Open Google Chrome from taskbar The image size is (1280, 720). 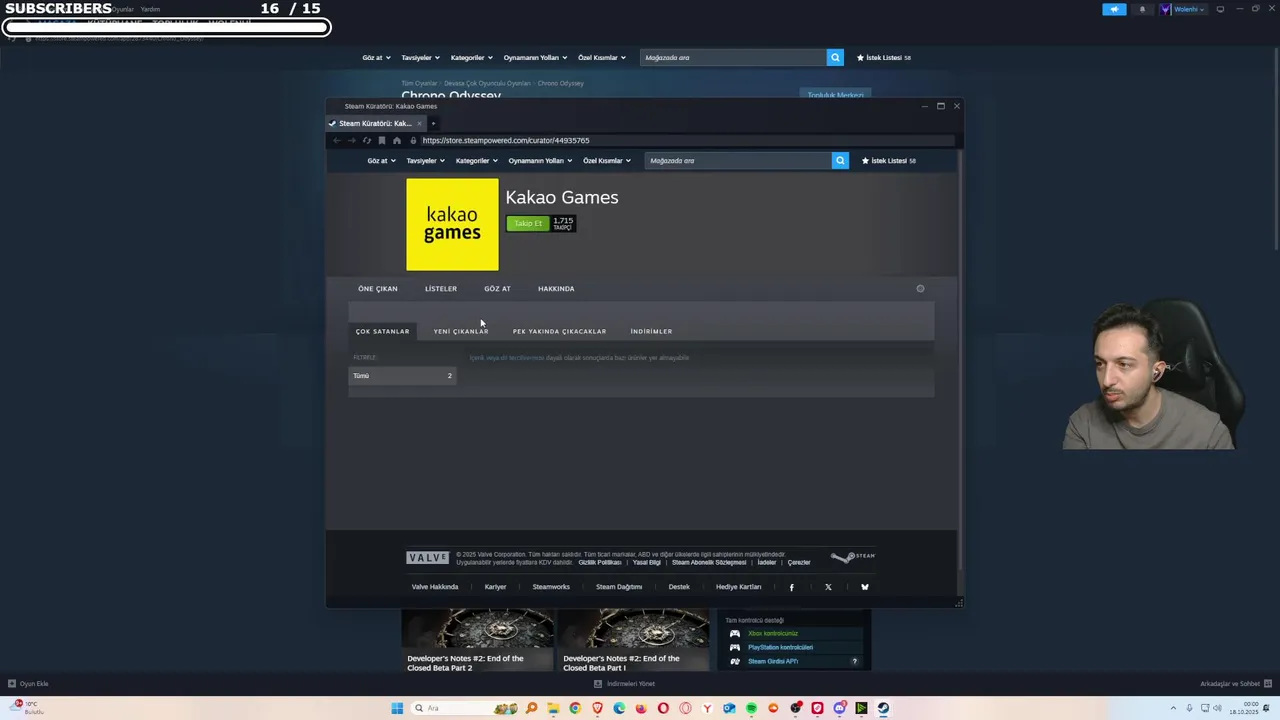[575, 708]
